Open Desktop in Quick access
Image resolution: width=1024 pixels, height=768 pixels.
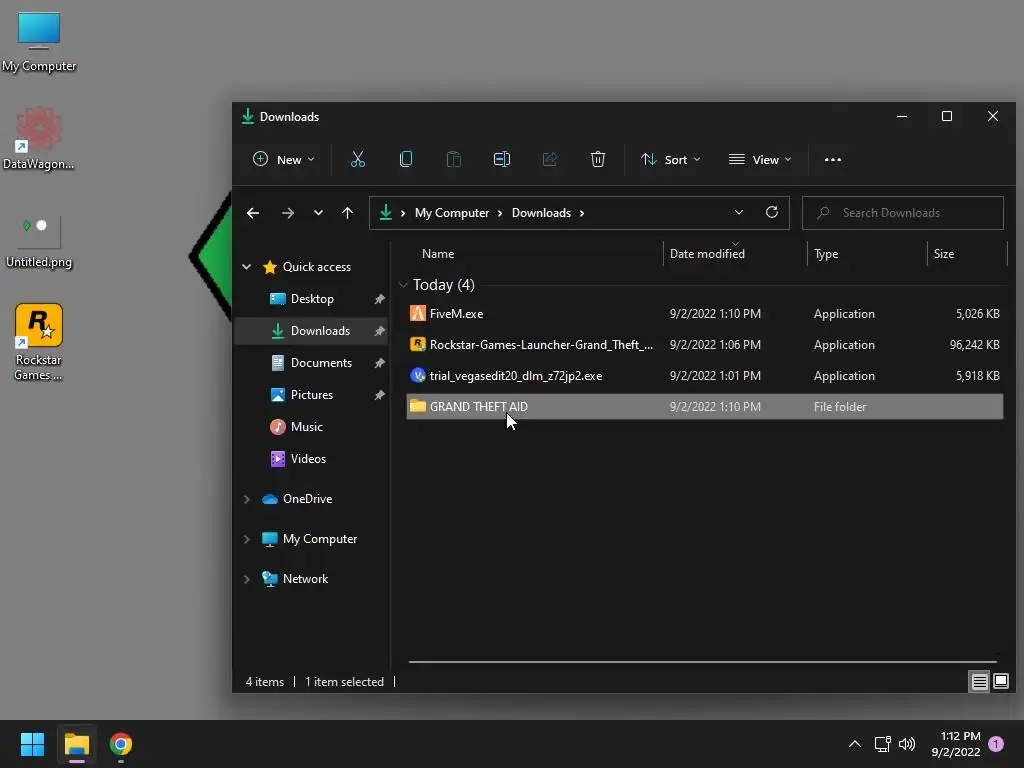(x=312, y=298)
